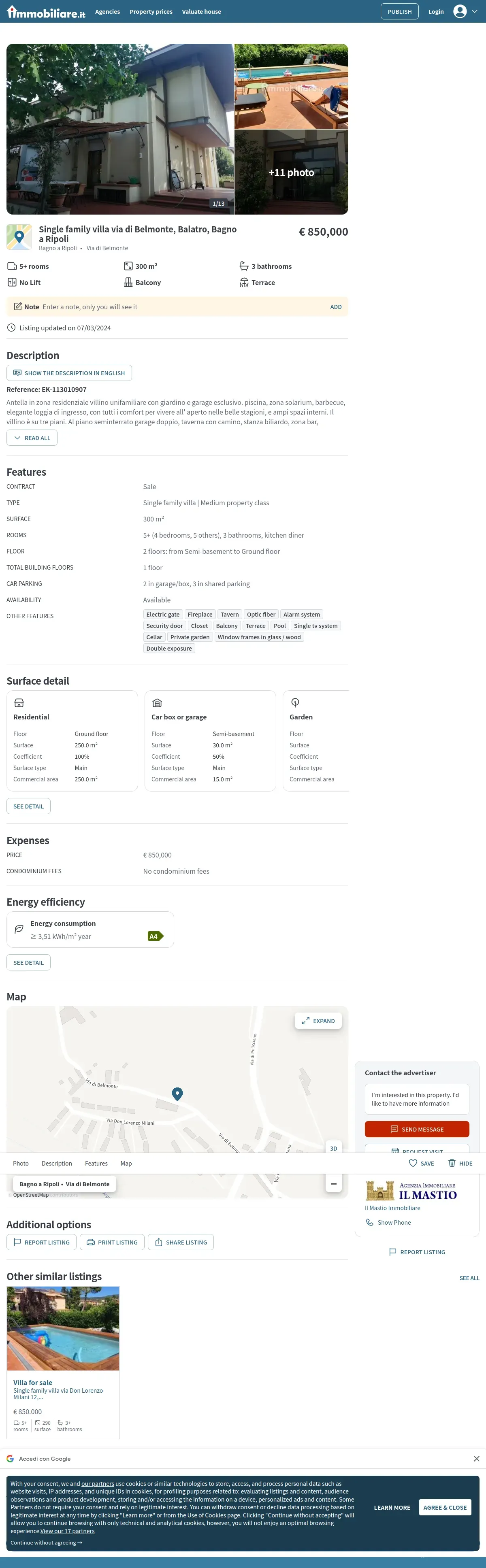Open the account dropdown chevron

click(475, 12)
